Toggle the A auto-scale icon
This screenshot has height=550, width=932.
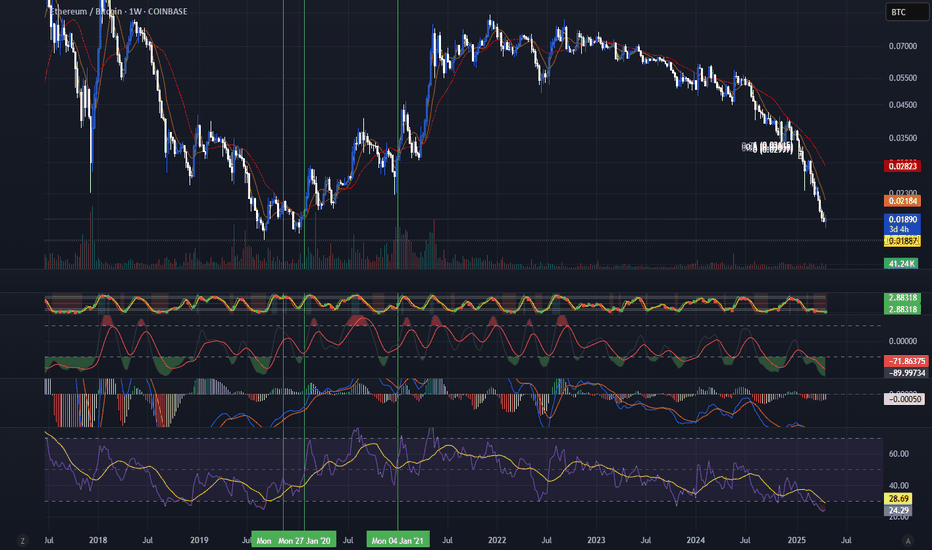click(x=907, y=540)
